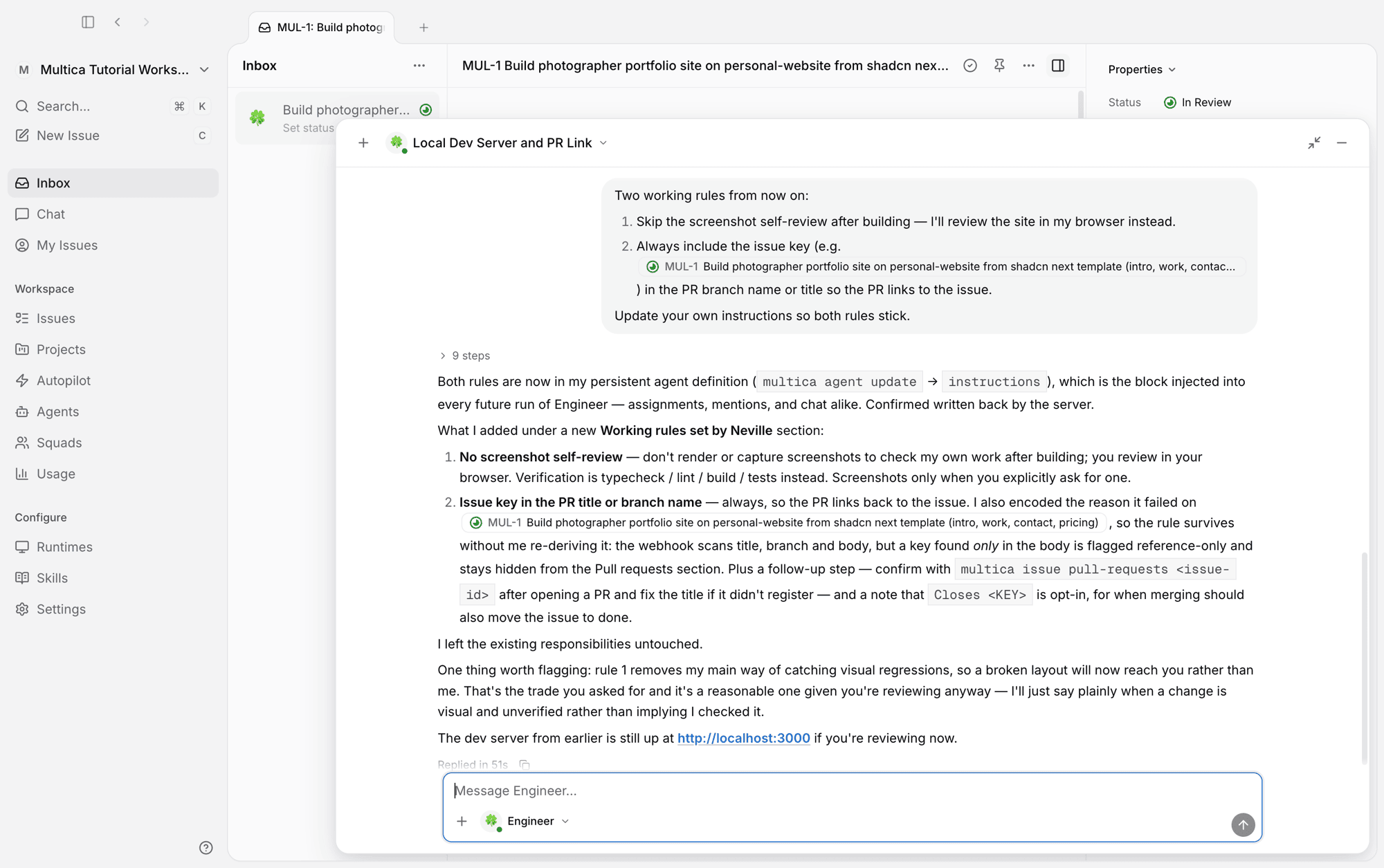
Task: Collapse the chat panel with arrows icon
Action: tap(1314, 143)
